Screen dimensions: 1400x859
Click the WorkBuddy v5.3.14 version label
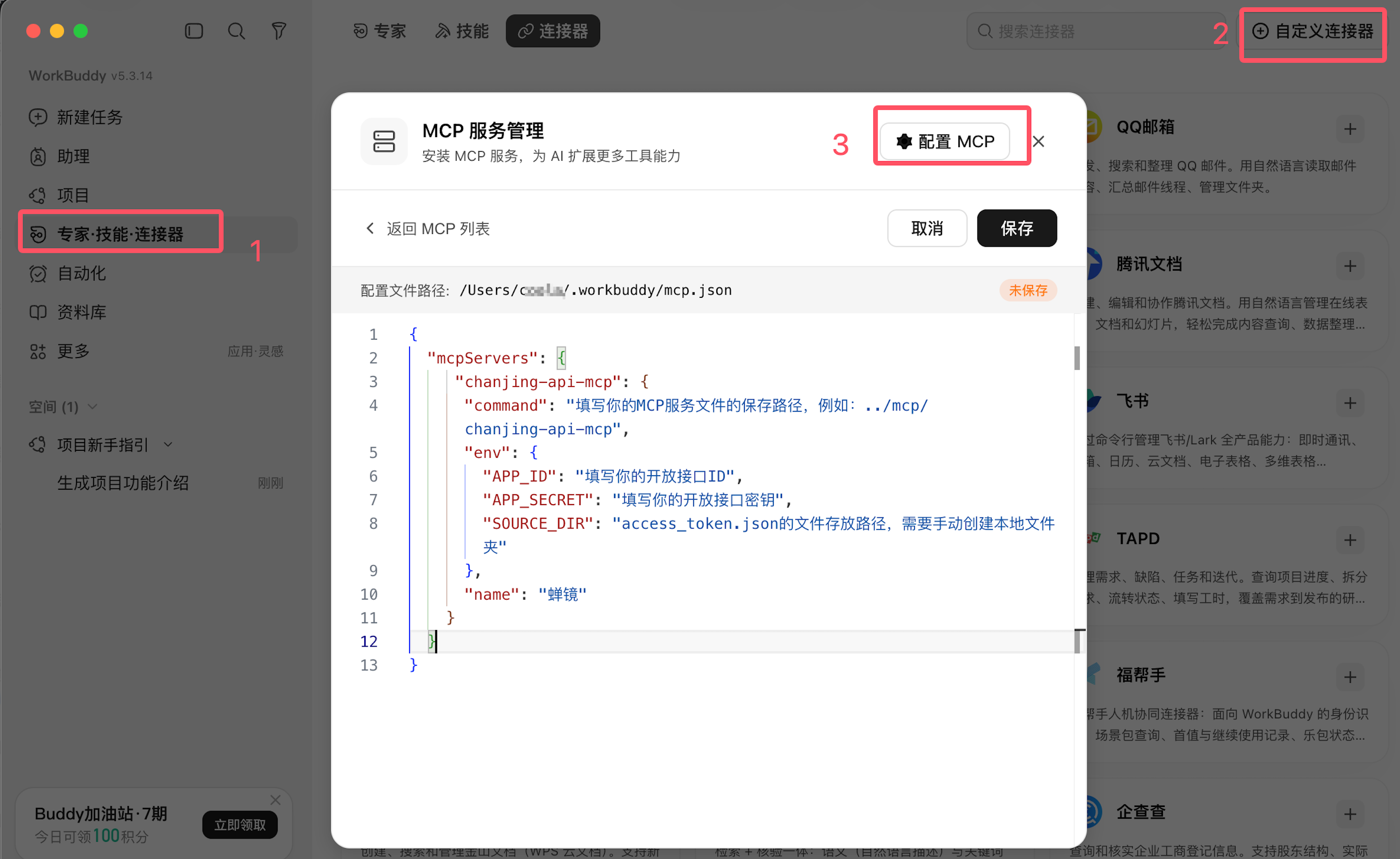click(90, 76)
